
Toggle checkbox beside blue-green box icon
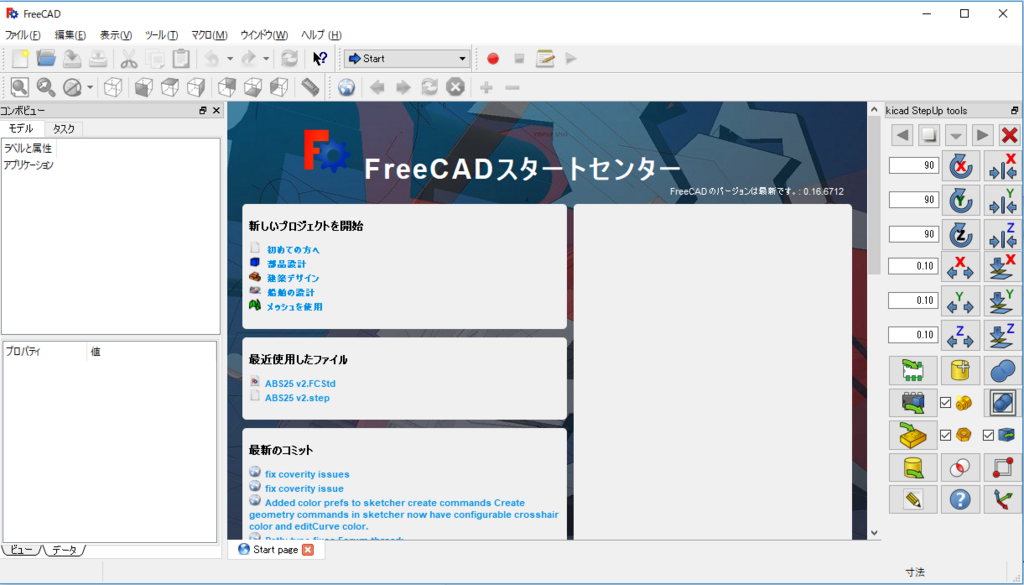click(x=988, y=435)
